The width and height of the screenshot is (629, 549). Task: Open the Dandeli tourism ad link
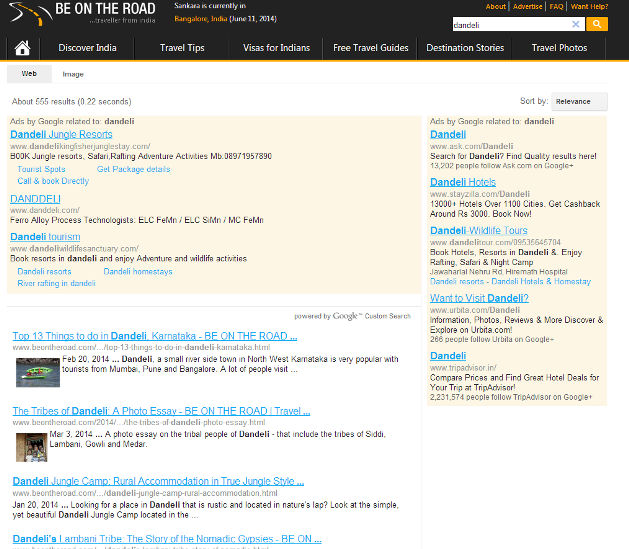(x=45, y=237)
